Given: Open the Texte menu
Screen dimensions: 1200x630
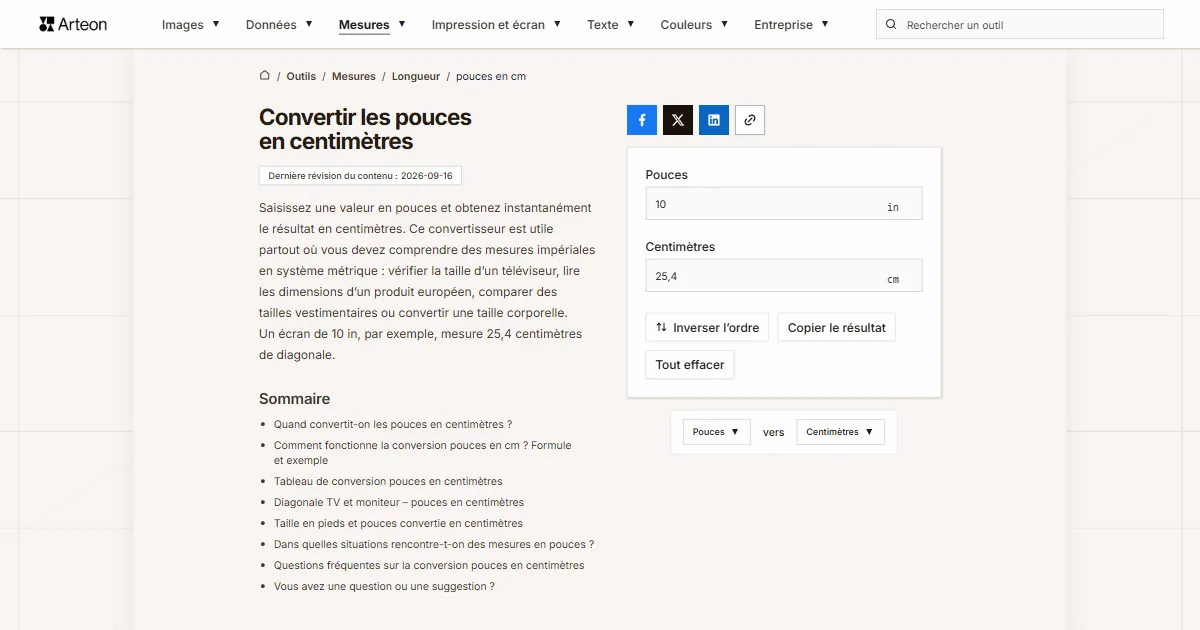Looking at the screenshot, I should pos(611,25).
